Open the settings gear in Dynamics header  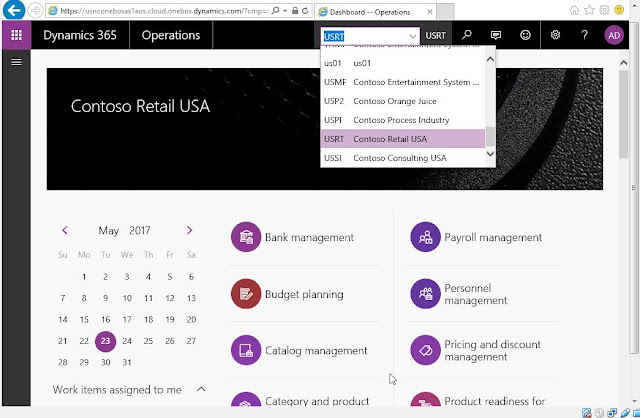click(x=555, y=35)
